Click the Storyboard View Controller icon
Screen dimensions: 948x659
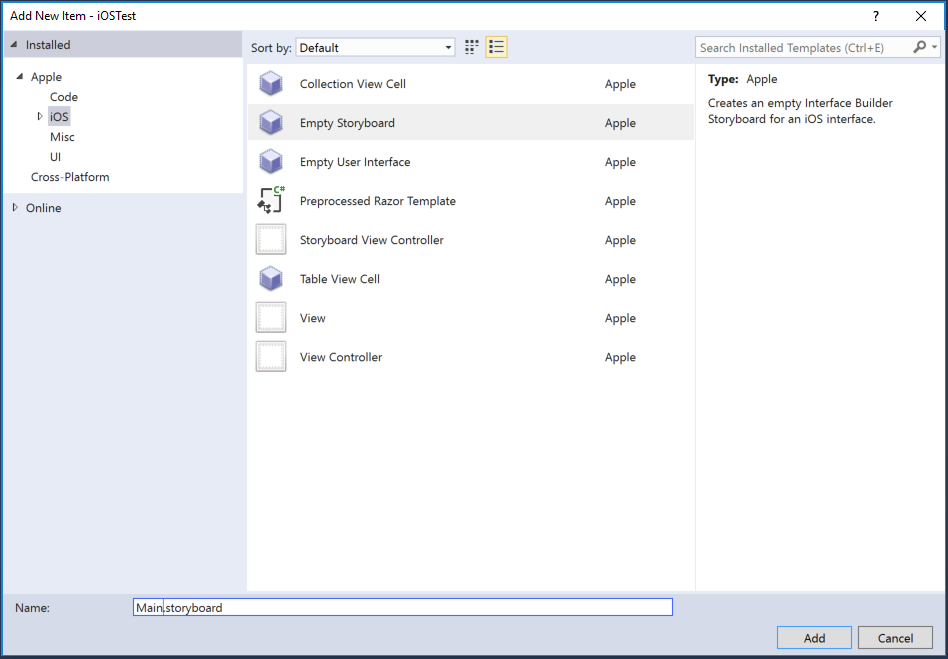click(271, 239)
